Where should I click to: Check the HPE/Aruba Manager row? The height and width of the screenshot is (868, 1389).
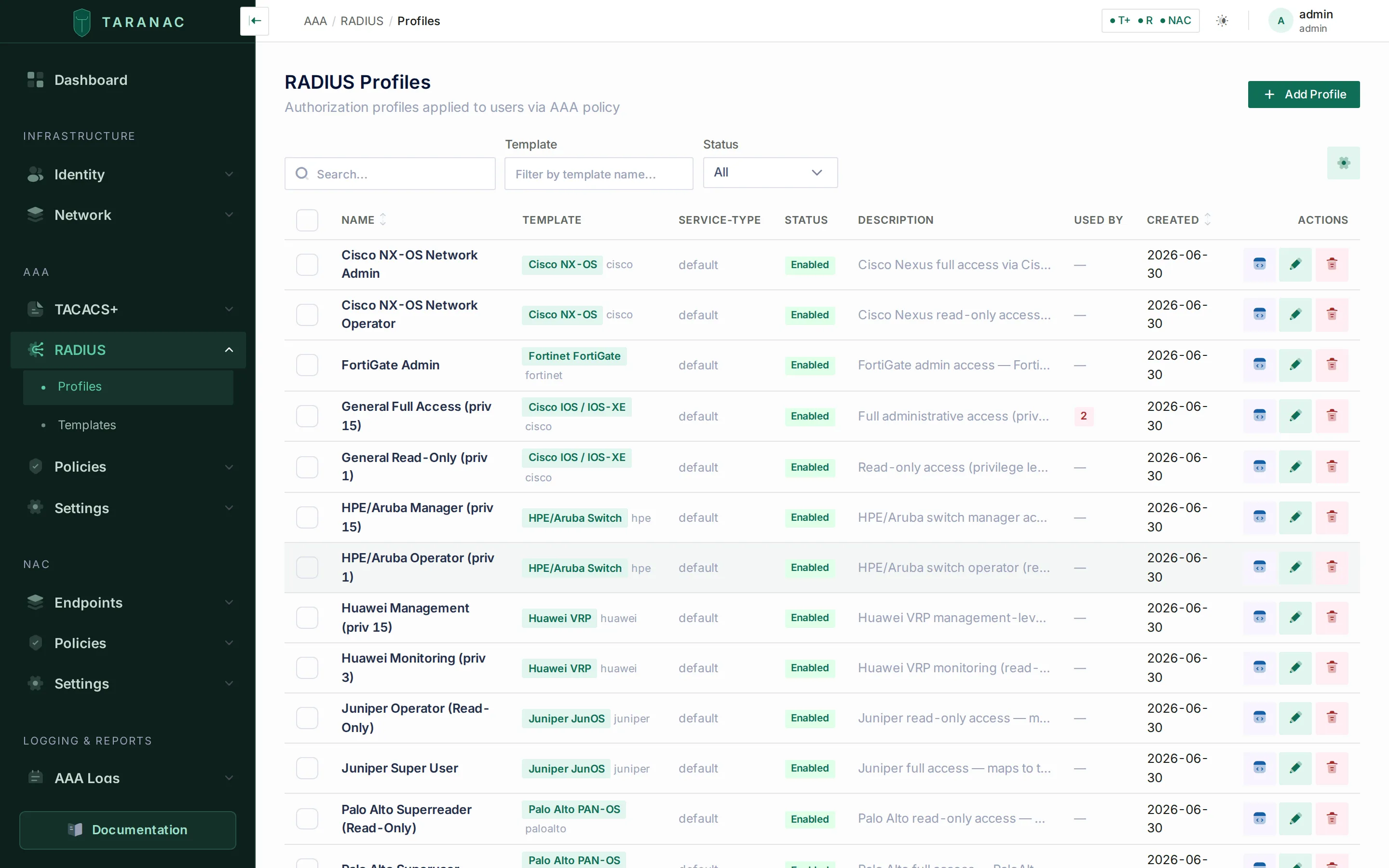pyautogui.click(x=307, y=517)
